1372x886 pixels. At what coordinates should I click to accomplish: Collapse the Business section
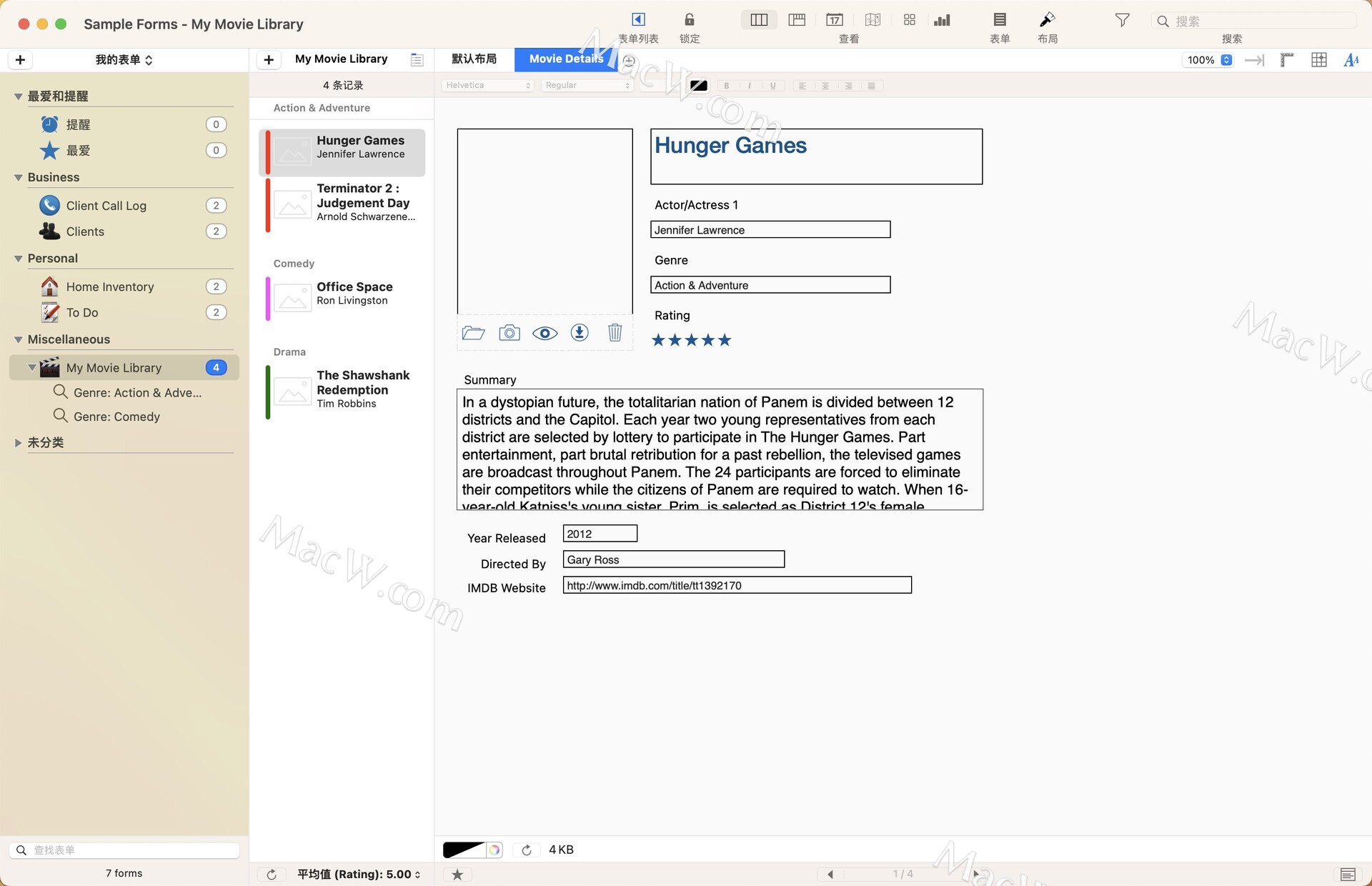pyautogui.click(x=19, y=177)
